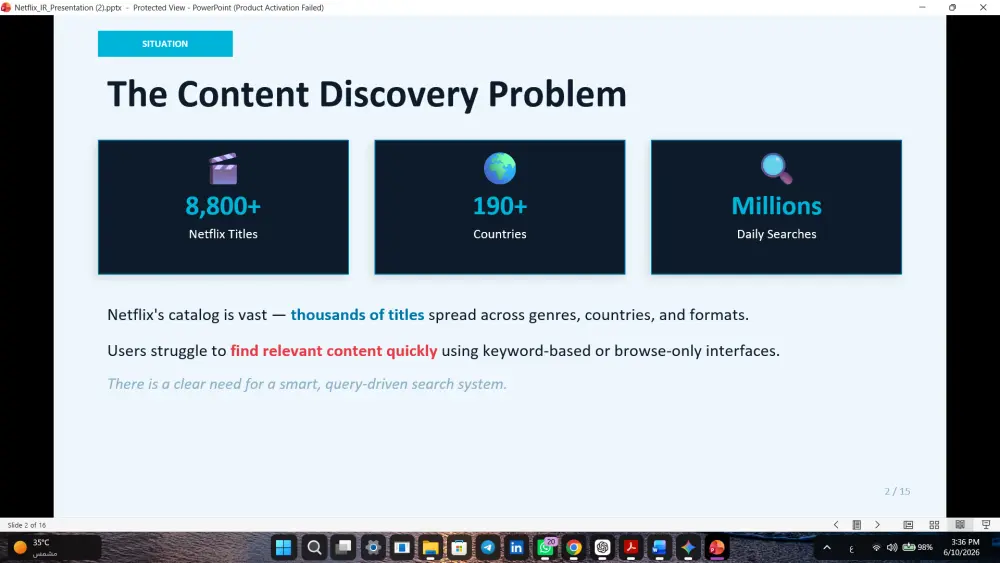Click the PowerPoint taskbar icon
Screen dimensions: 1000x563
click(x=717, y=547)
